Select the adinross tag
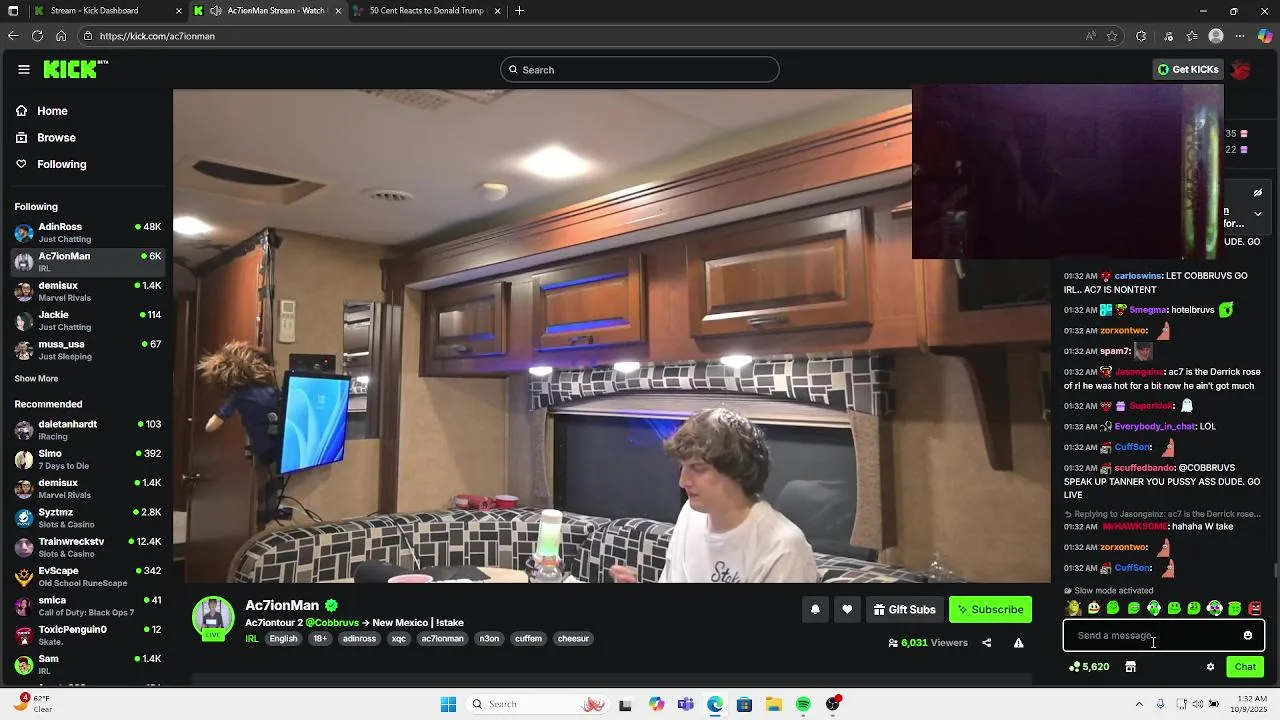The width and height of the screenshot is (1280, 720). [359, 639]
